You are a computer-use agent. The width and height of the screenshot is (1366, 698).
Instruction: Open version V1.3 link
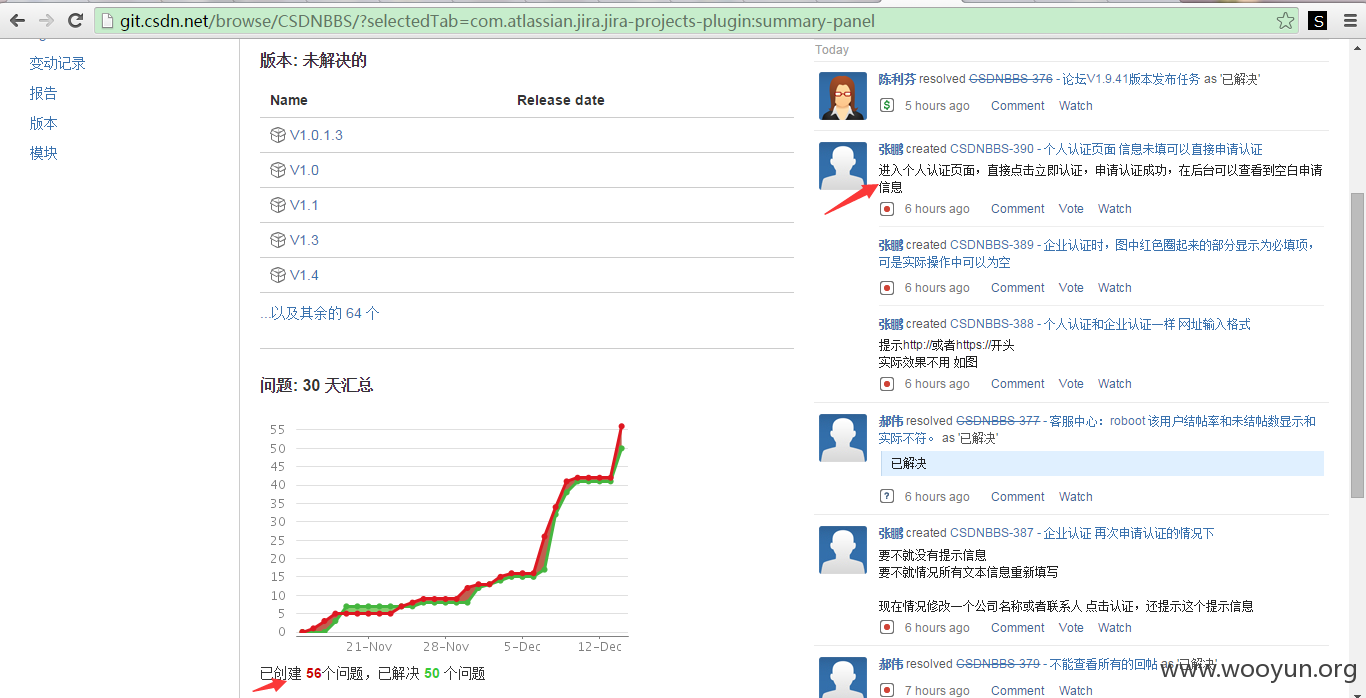[x=304, y=240]
